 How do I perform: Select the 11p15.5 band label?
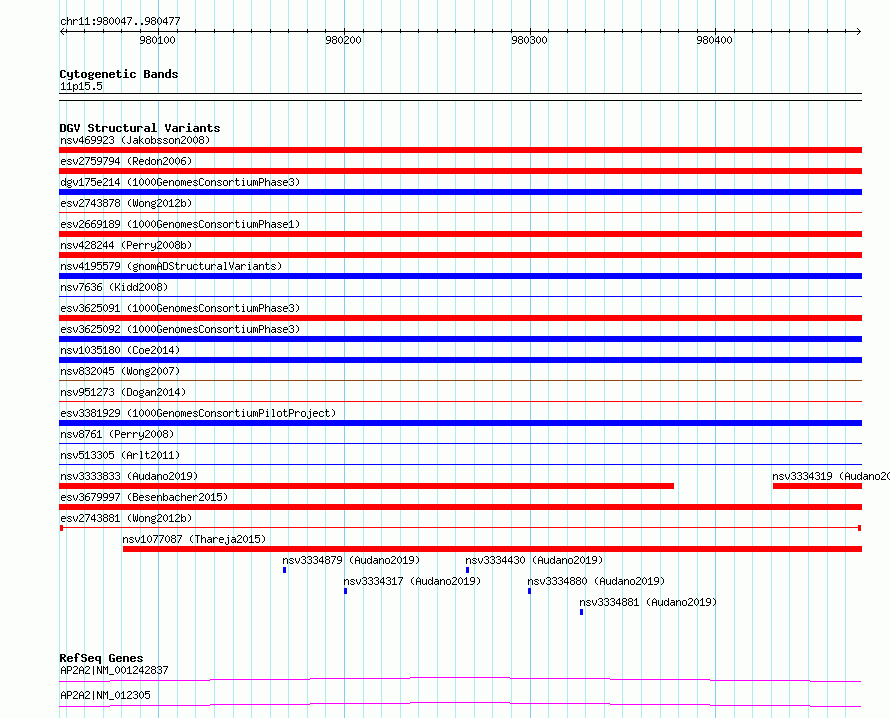81,86
